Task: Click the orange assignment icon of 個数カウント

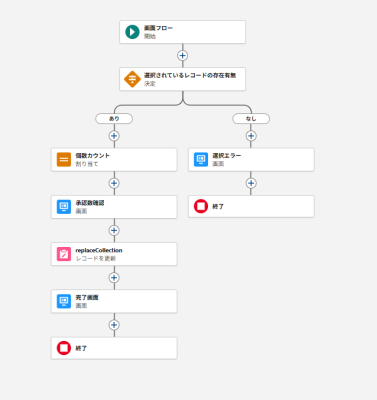Action: click(x=64, y=160)
